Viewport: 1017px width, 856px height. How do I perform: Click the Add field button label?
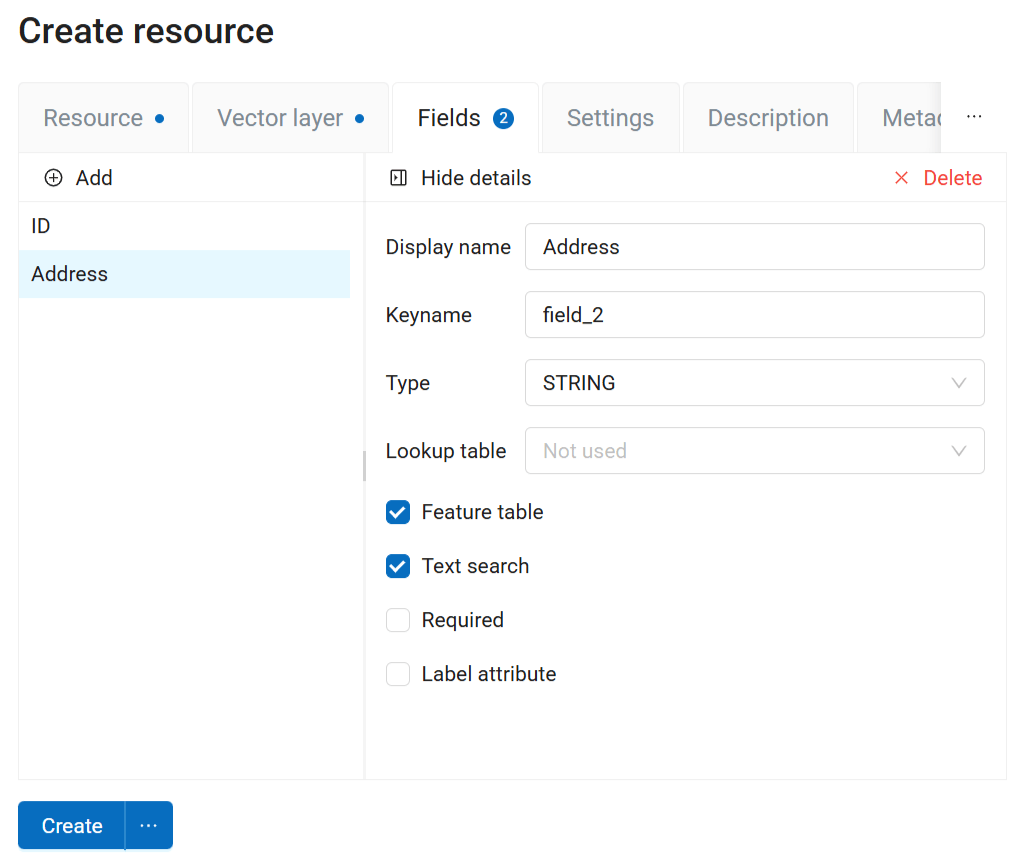[94, 178]
